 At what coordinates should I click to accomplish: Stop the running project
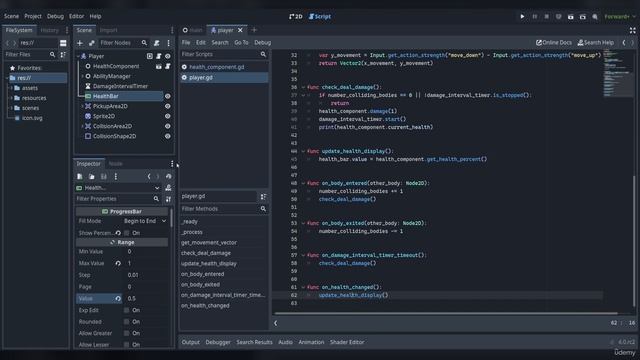click(x=547, y=16)
